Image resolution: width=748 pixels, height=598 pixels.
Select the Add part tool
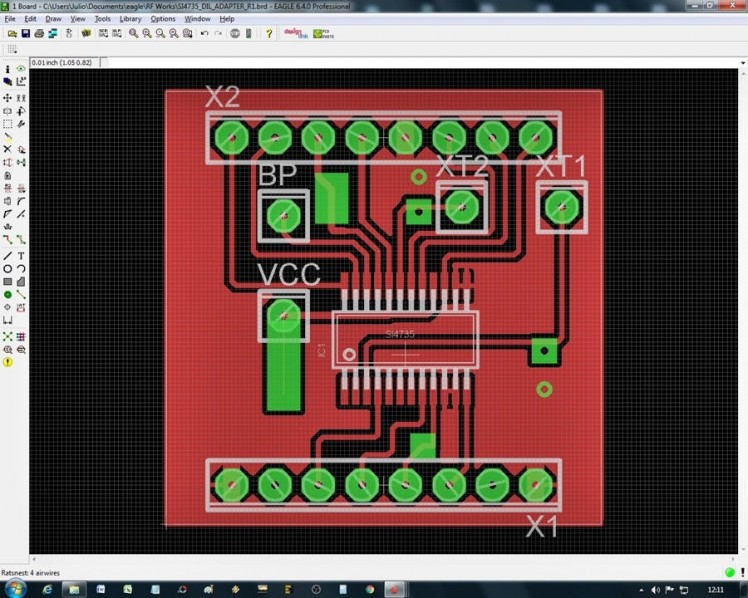(21, 150)
